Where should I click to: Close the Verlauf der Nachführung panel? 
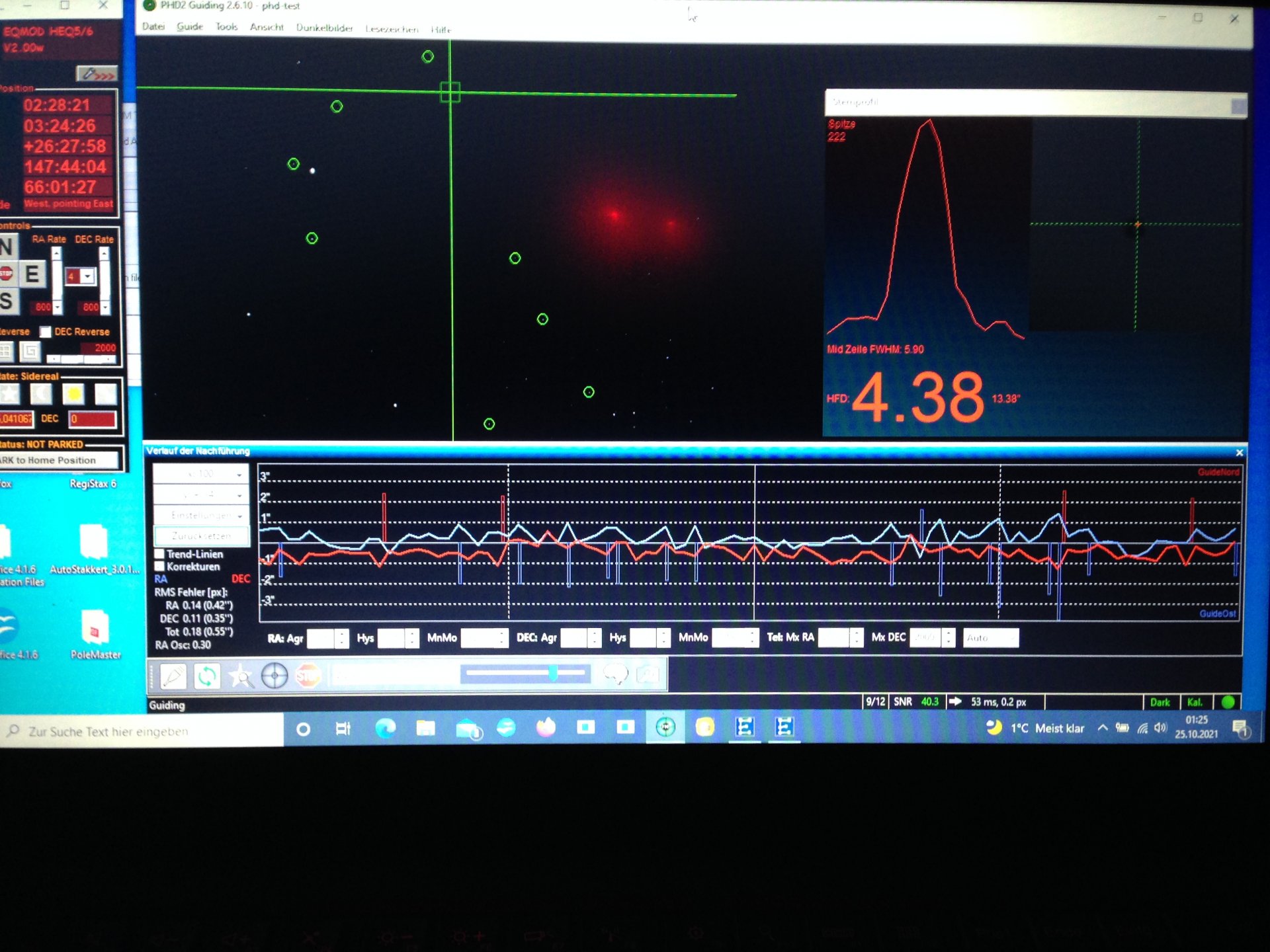pos(1239,453)
